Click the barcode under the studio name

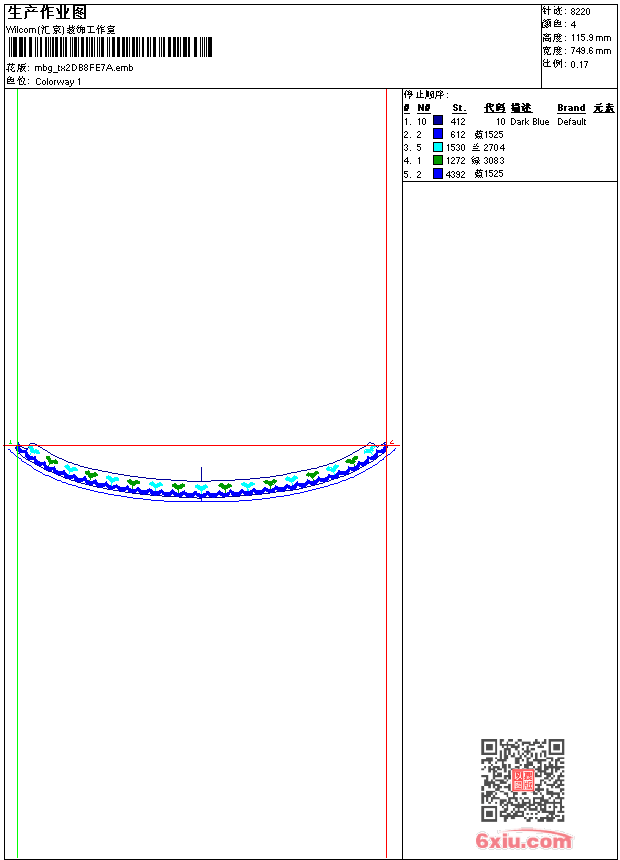click(x=110, y=47)
